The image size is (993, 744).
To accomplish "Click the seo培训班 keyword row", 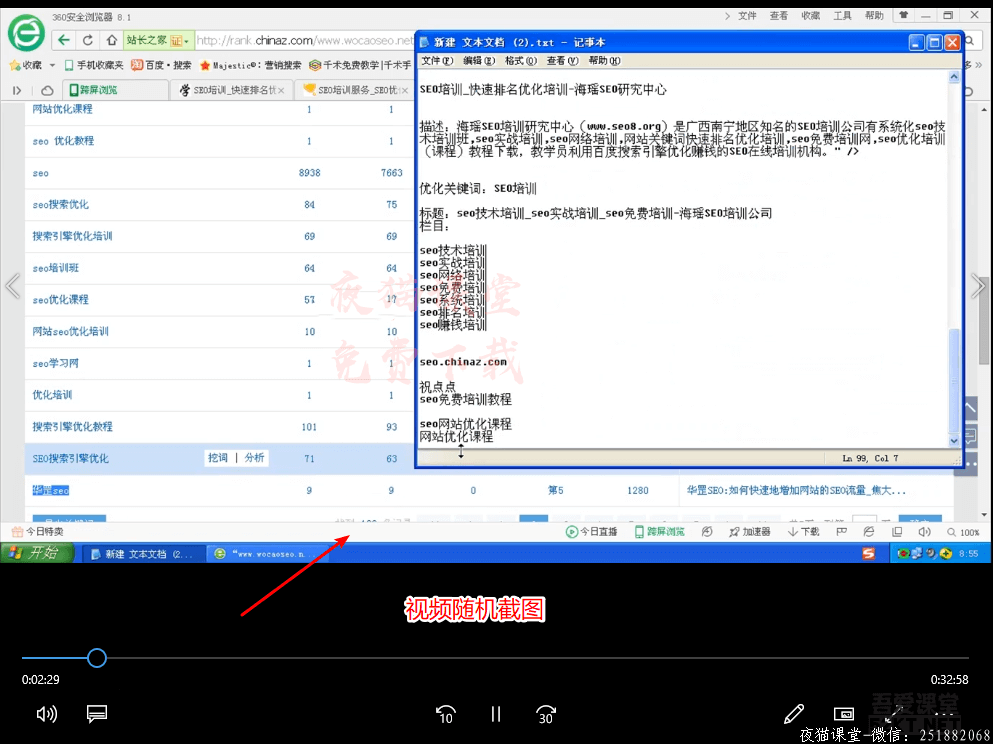I will coord(56,268).
